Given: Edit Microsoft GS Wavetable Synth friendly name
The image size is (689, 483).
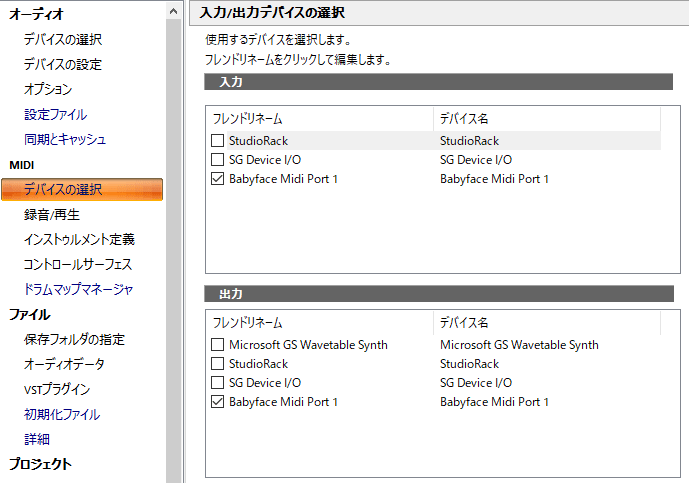Looking at the screenshot, I should (x=308, y=345).
